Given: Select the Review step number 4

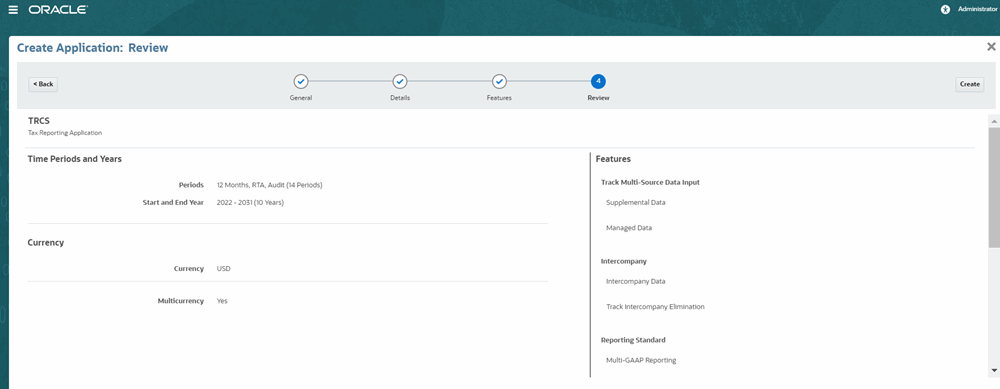Looking at the screenshot, I should pos(598,82).
